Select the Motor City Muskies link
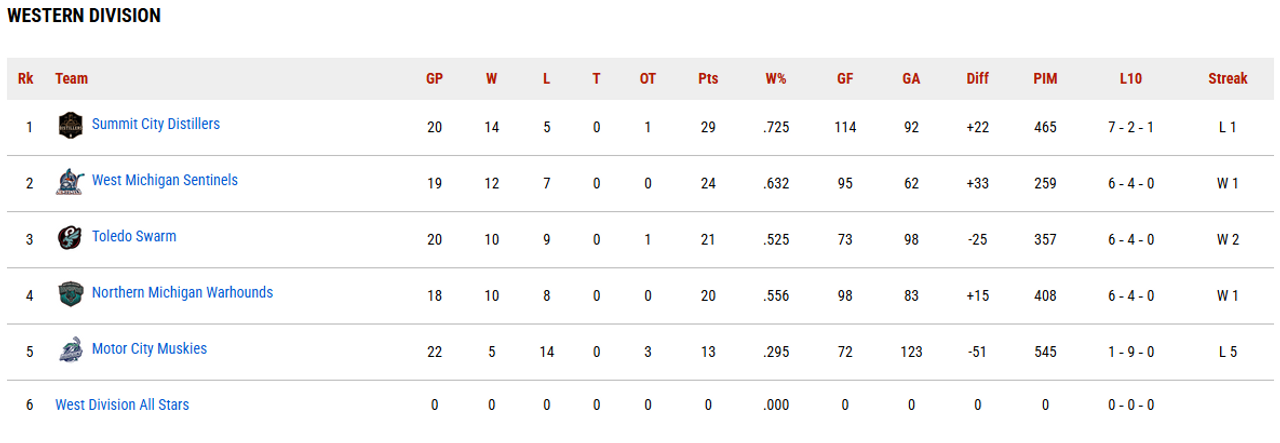The height and width of the screenshot is (443, 1280). click(x=149, y=348)
